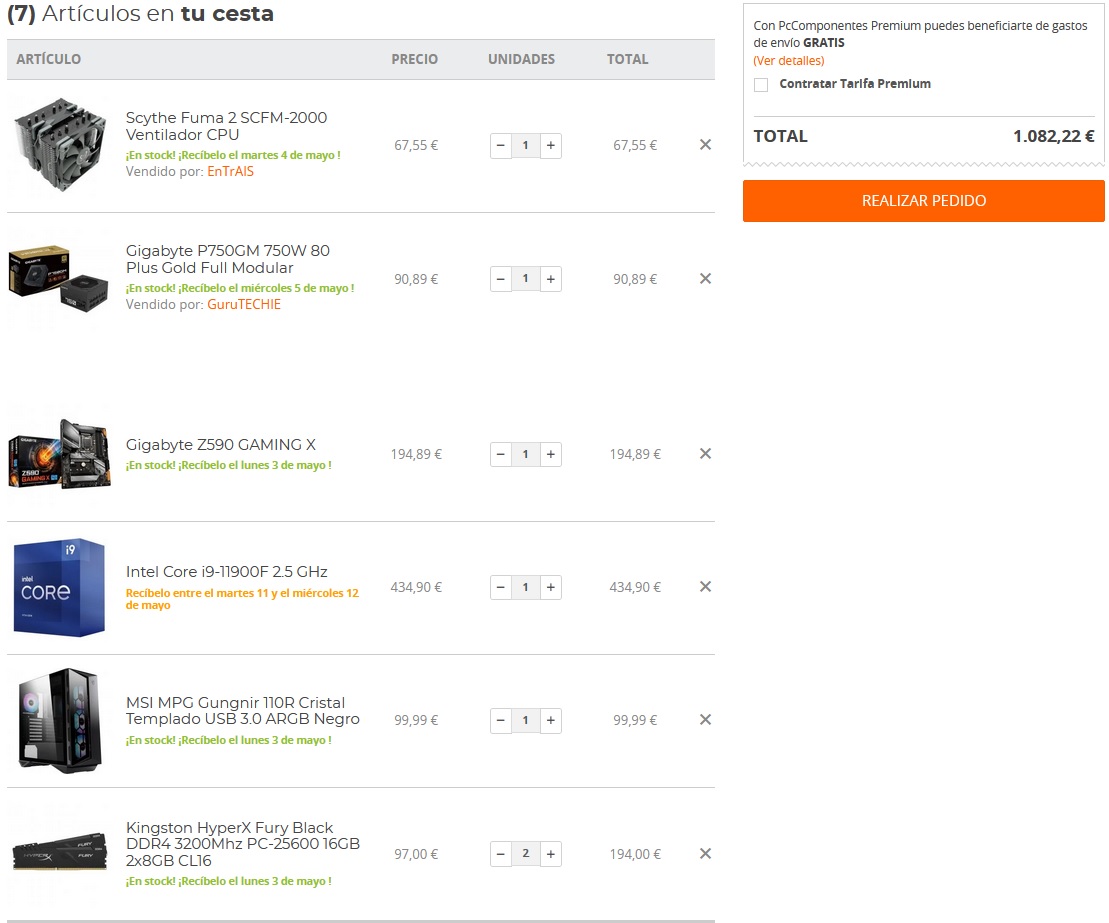Increase Scythe Fuma 2 quantity with plus
The height and width of the screenshot is (923, 1109).
tap(550, 146)
